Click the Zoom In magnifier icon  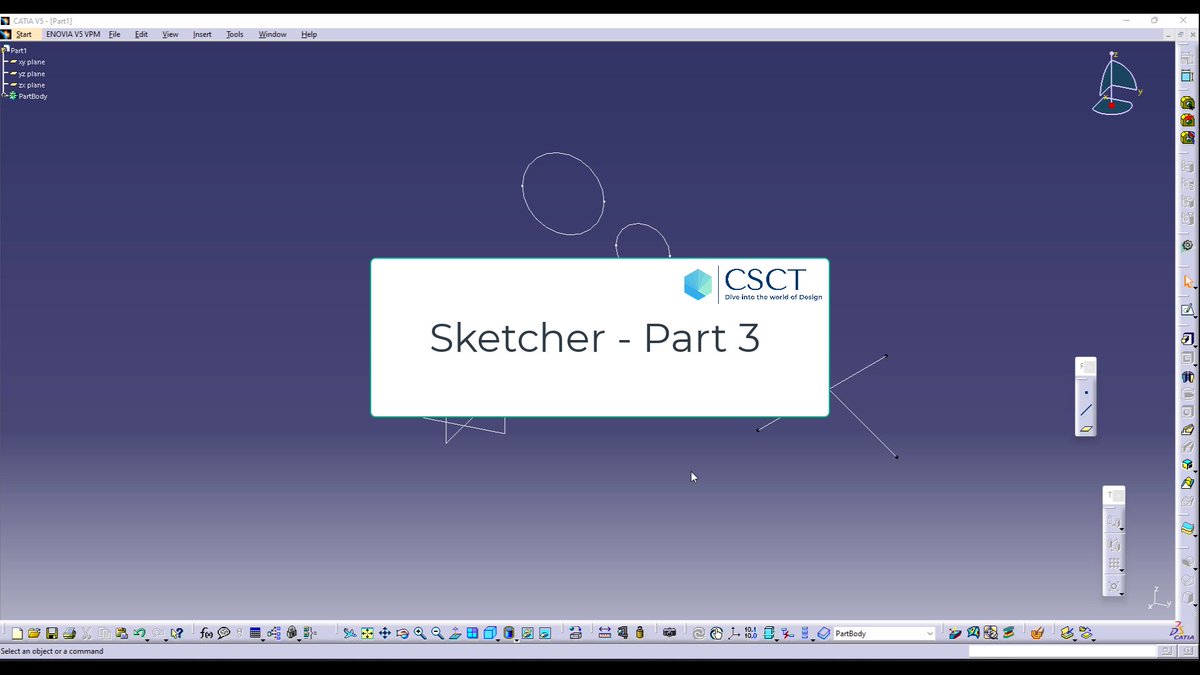click(420, 633)
